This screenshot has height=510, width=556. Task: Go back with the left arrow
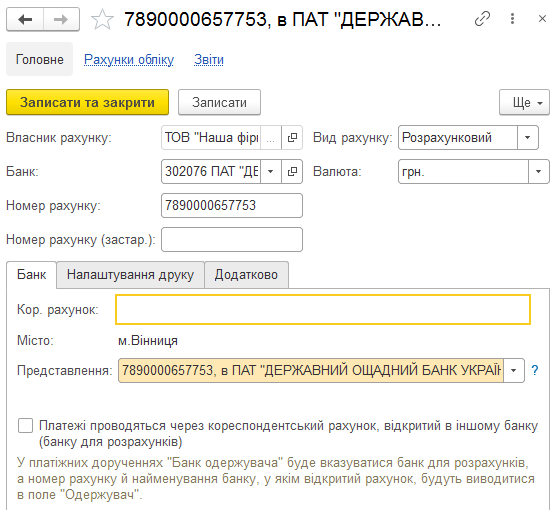(25, 20)
